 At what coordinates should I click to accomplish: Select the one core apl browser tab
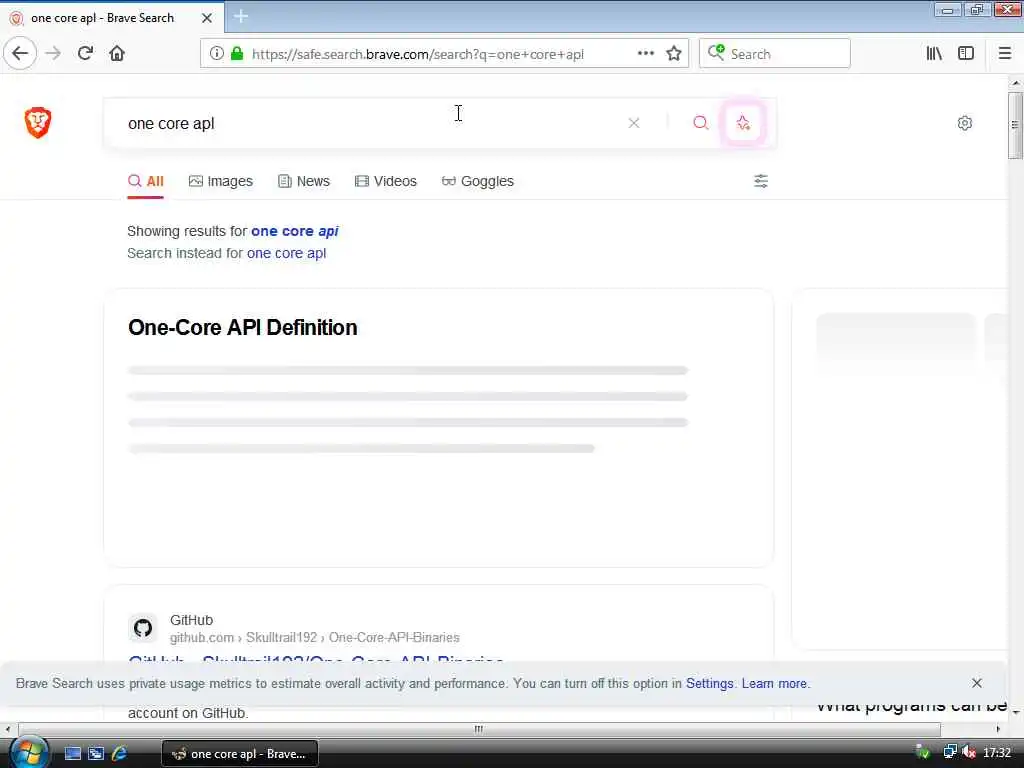[x=111, y=18]
